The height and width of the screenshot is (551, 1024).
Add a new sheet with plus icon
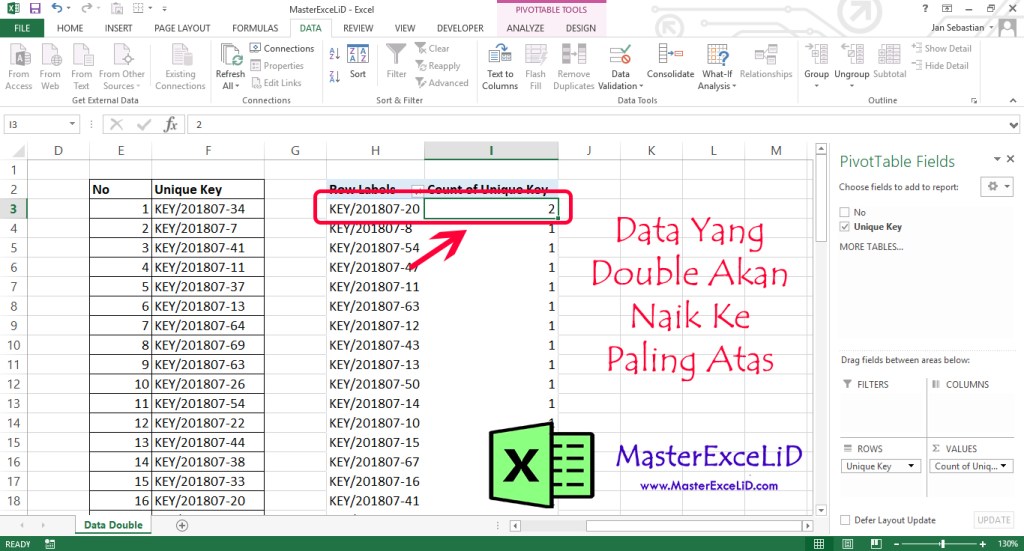click(182, 526)
